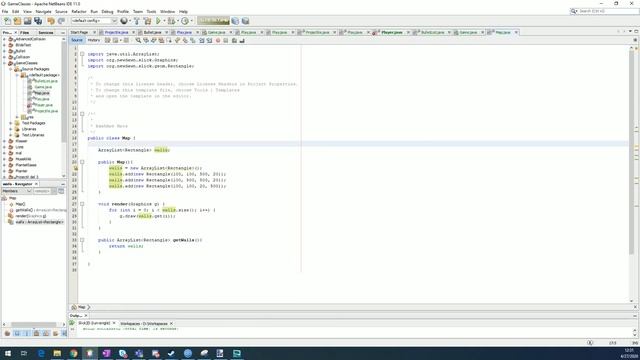This screenshot has height=360, width=640.
Task: Select the Map() constructor in Navigator
Action: (x=20, y=204)
